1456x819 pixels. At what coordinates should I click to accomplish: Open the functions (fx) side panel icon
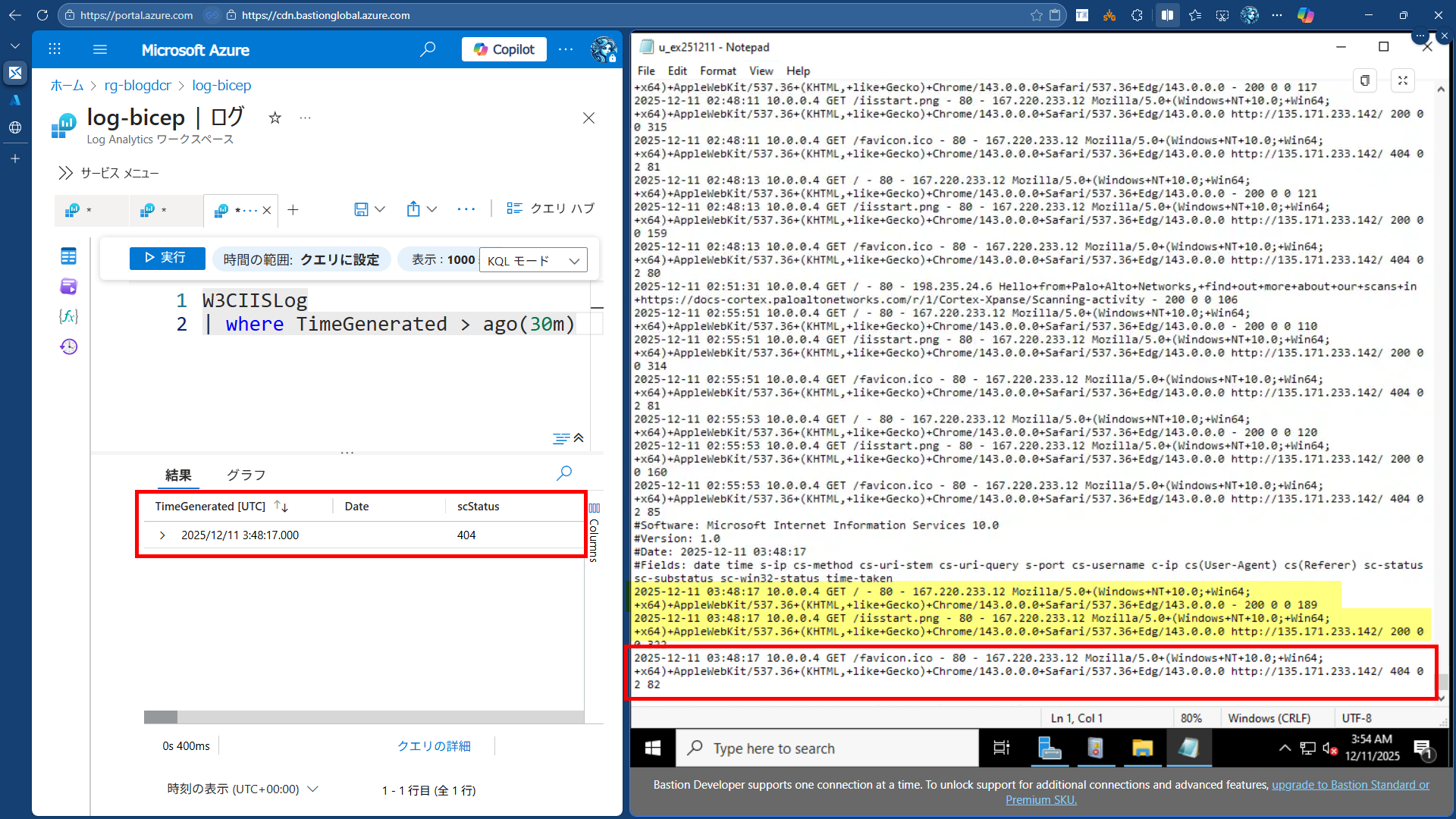[68, 316]
